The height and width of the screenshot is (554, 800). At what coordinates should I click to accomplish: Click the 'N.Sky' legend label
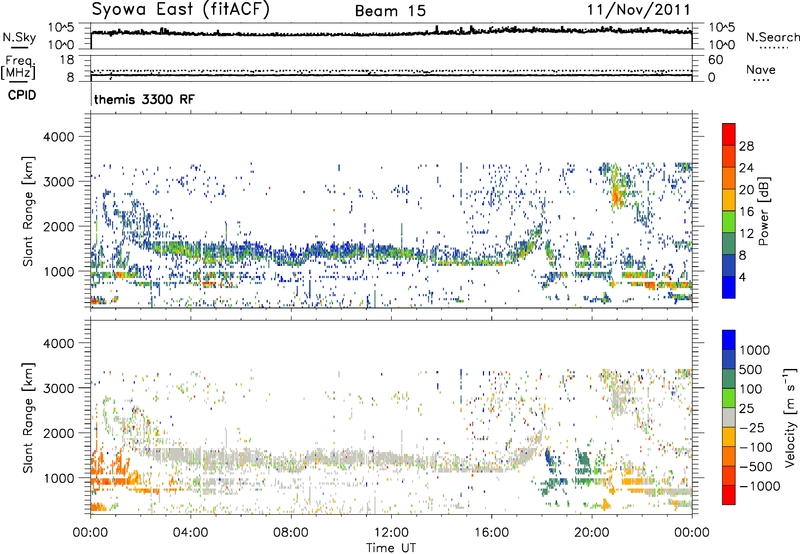19,37
